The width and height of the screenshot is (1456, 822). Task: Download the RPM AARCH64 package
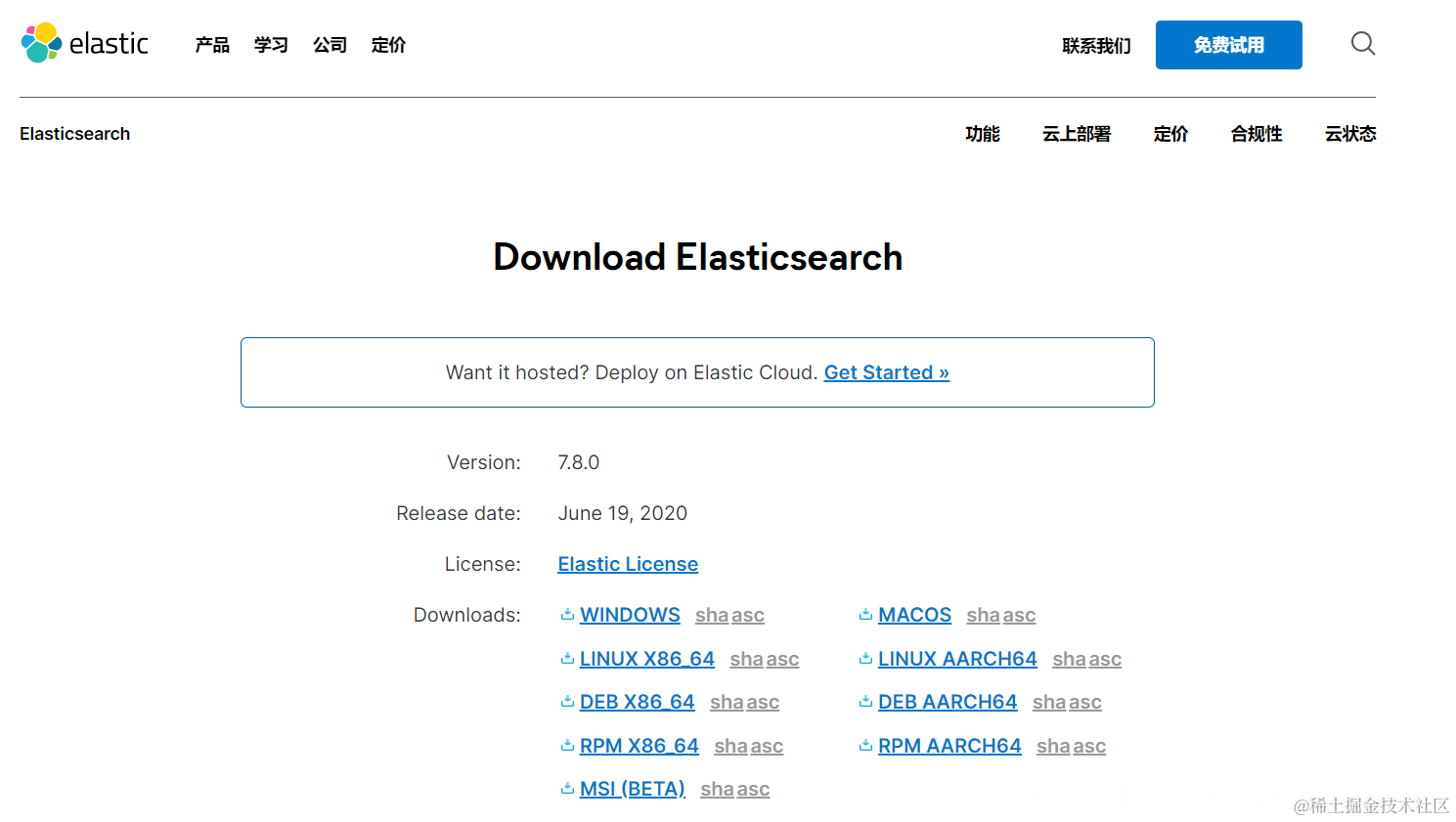949,746
